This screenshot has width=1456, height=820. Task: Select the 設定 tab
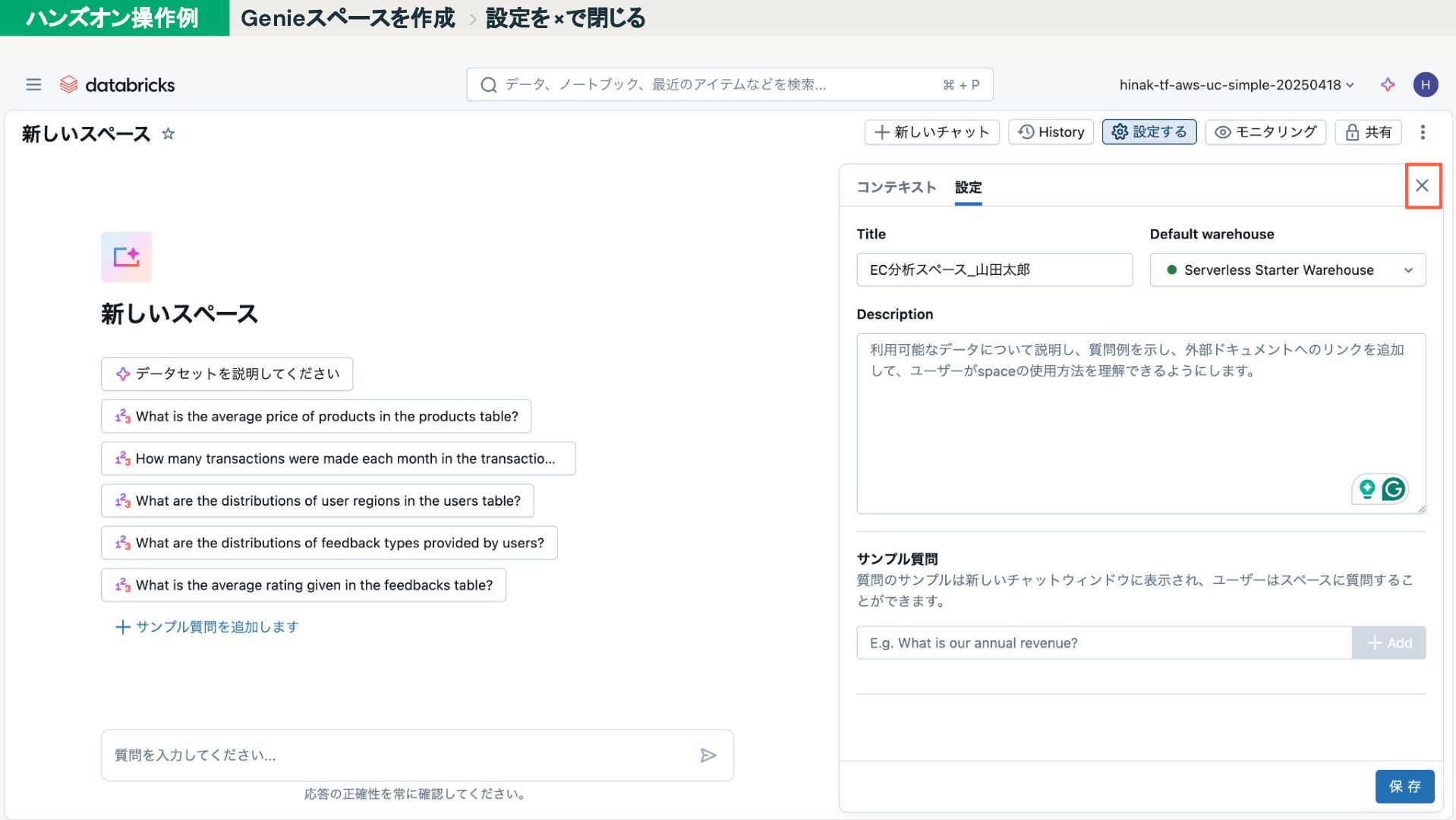968,188
